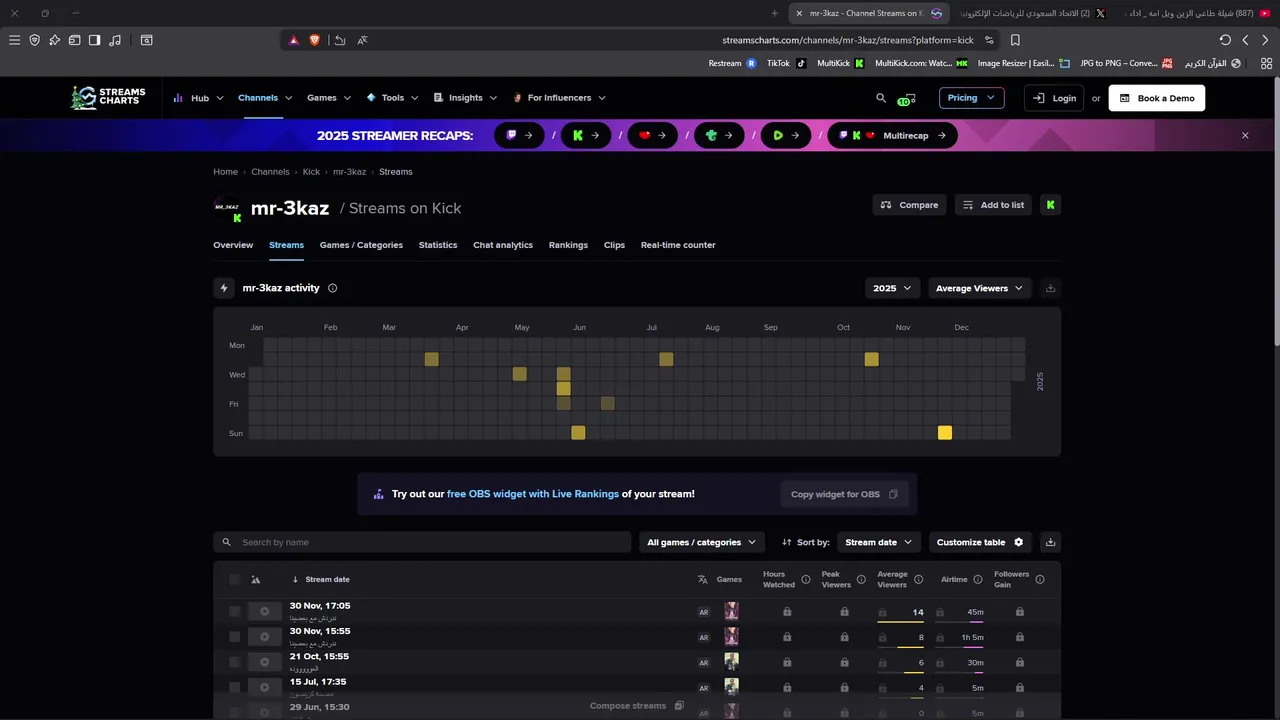
Task: Open the Average Viewers metric dropdown
Action: pos(980,288)
